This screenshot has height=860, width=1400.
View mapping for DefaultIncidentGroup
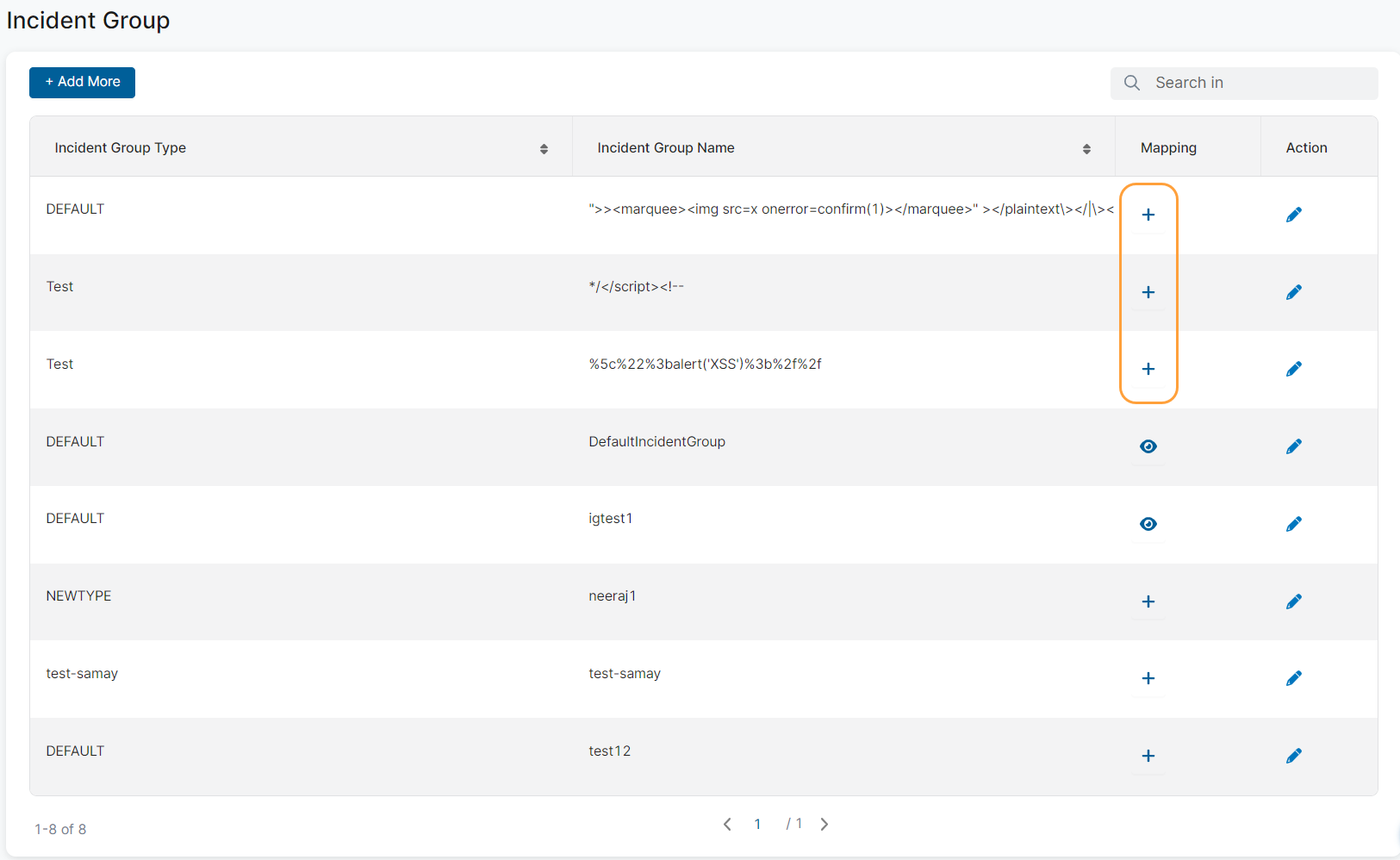[1148, 446]
